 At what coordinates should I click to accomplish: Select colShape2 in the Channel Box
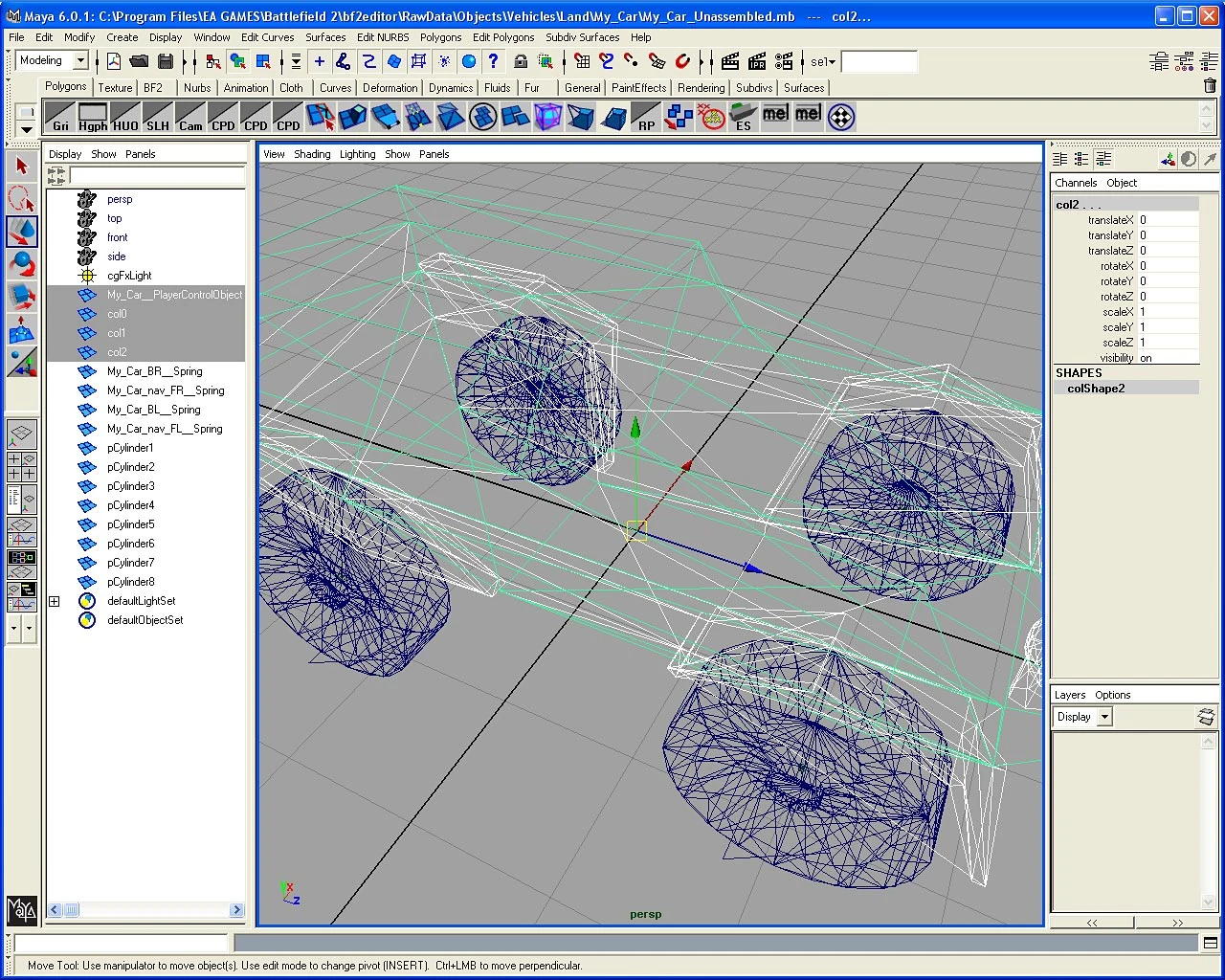1096,389
